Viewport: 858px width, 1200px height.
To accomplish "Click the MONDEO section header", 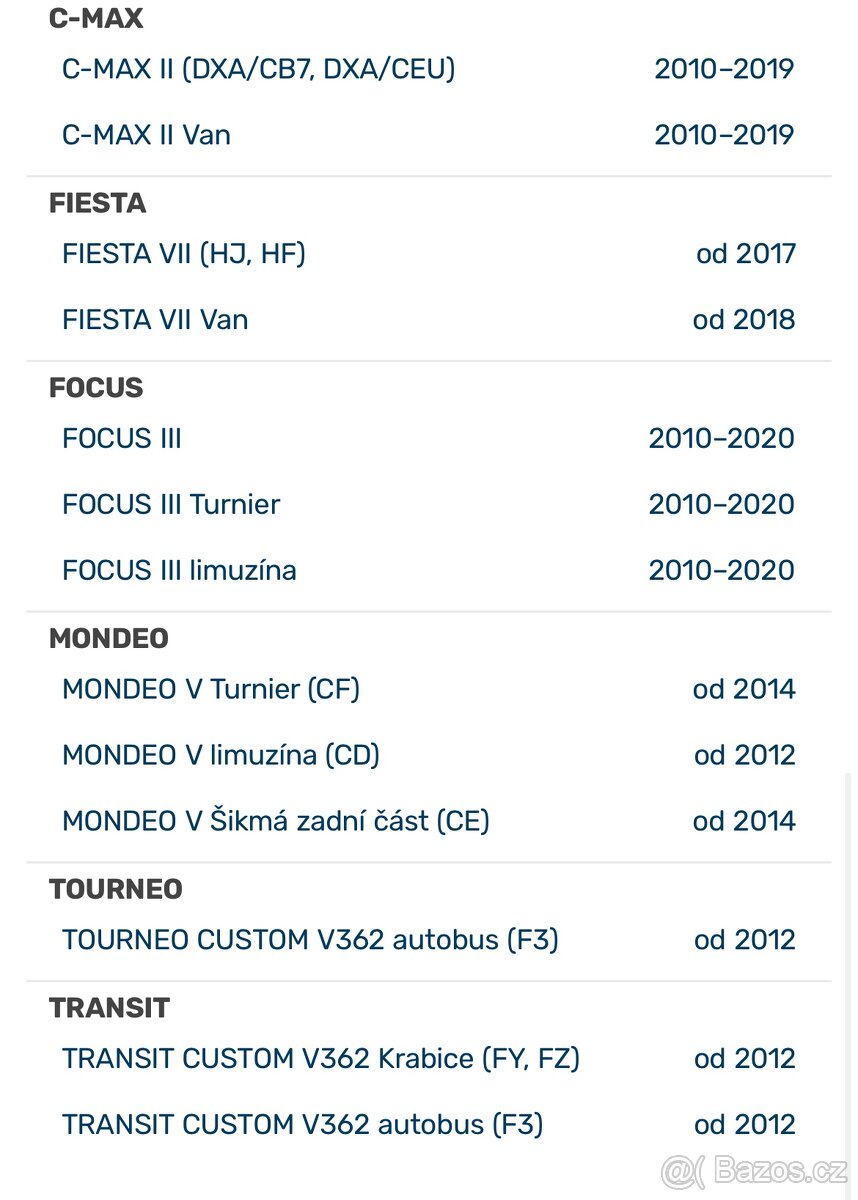I will pyautogui.click(x=109, y=638).
